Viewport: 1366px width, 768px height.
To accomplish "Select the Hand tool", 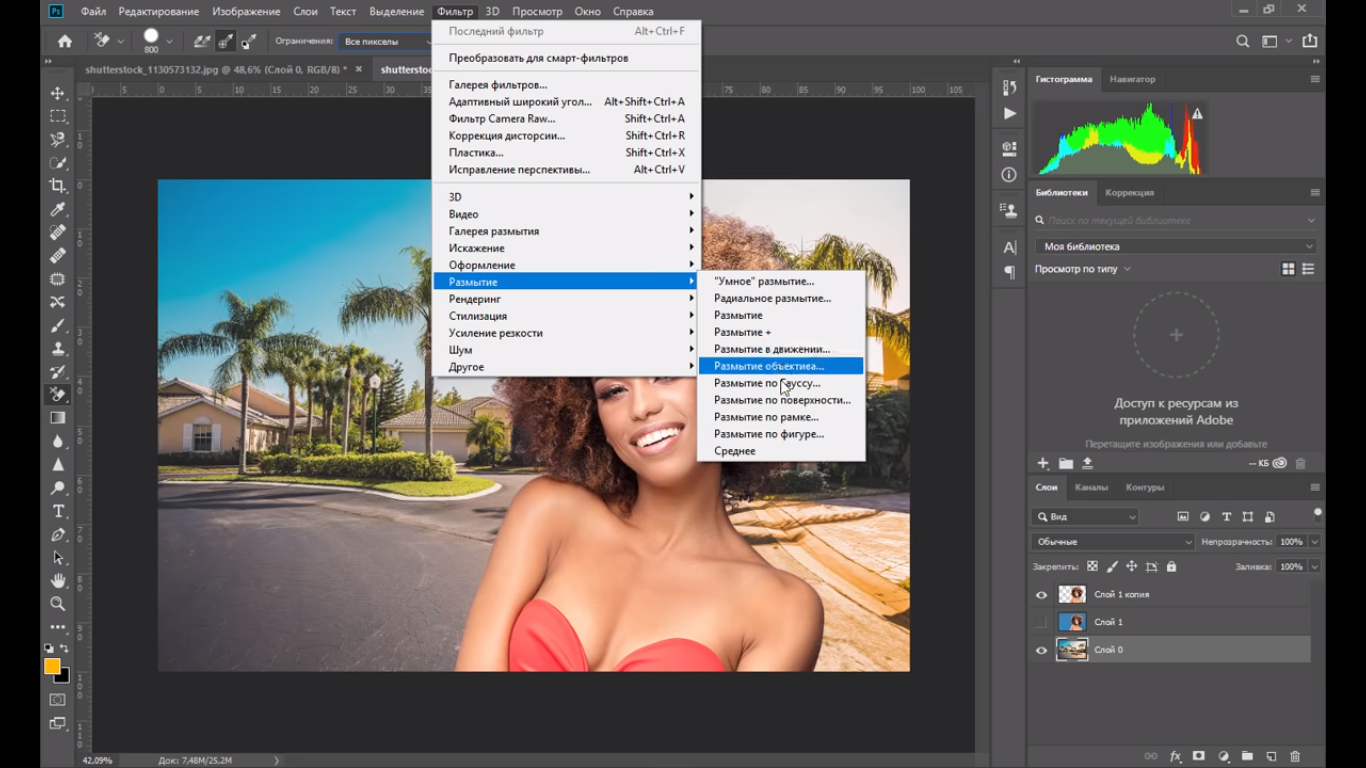I will point(58,581).
